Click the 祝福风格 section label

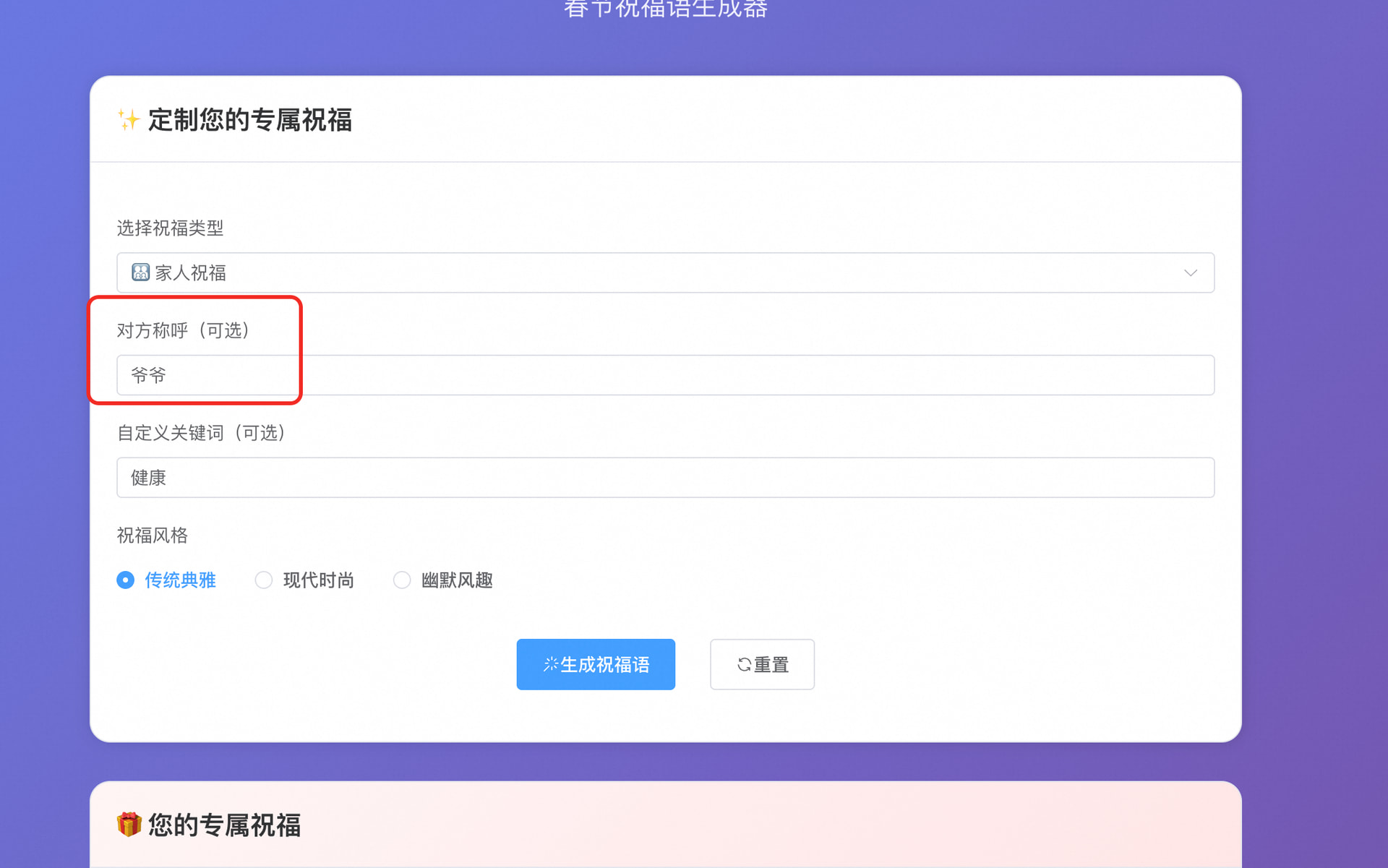[x=153, y=536]
